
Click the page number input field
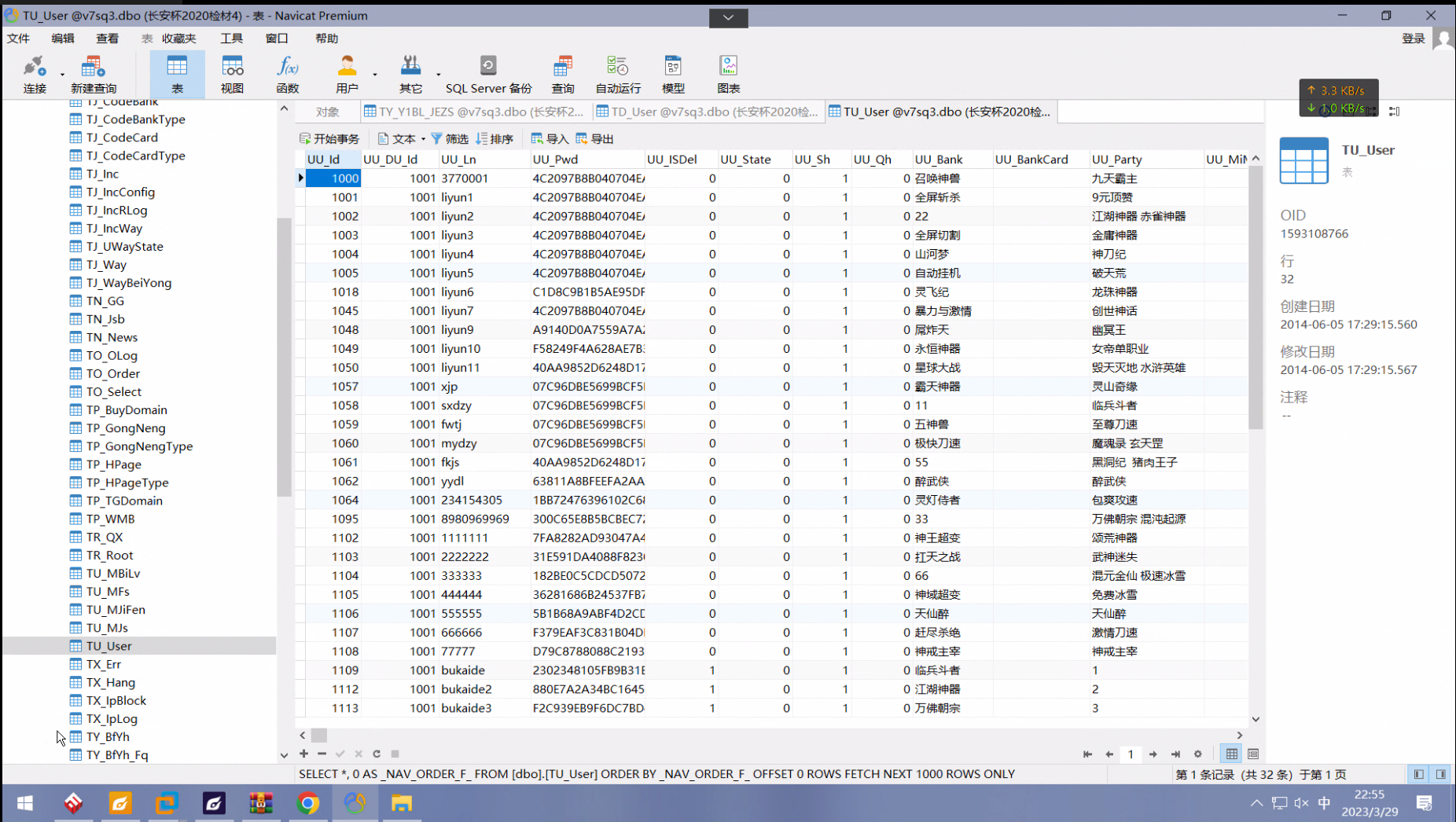[x=1131, y=754]
